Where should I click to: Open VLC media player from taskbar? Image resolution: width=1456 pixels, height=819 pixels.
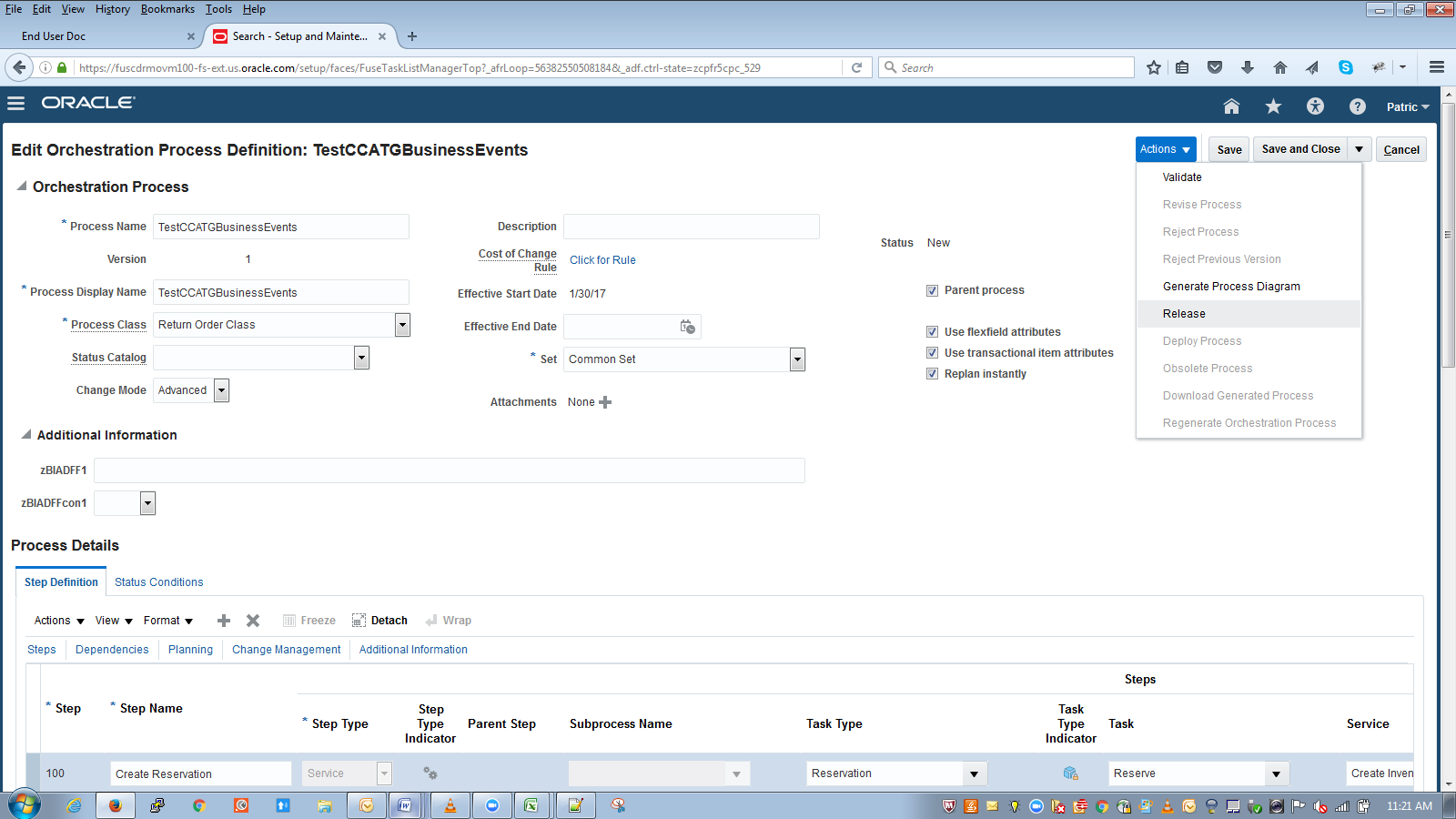[450, 805]
